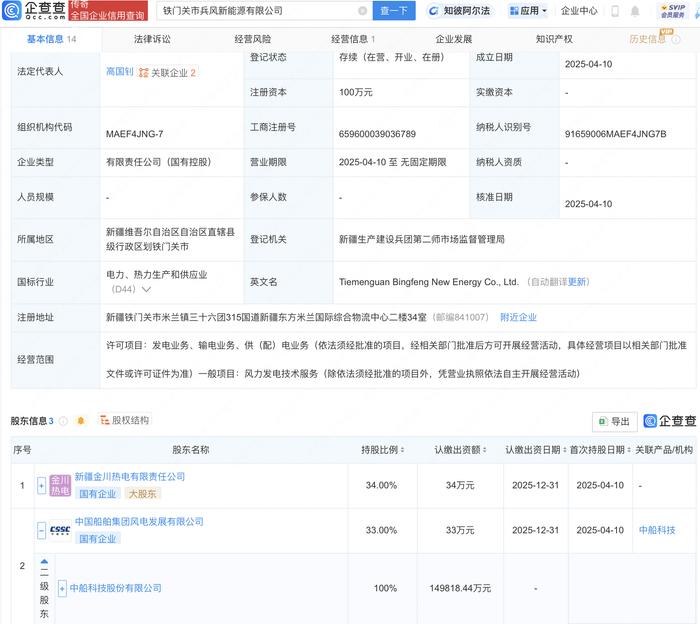Switch to the 历史信息 tab
The image size is (700, 624).
coord(647,39)
